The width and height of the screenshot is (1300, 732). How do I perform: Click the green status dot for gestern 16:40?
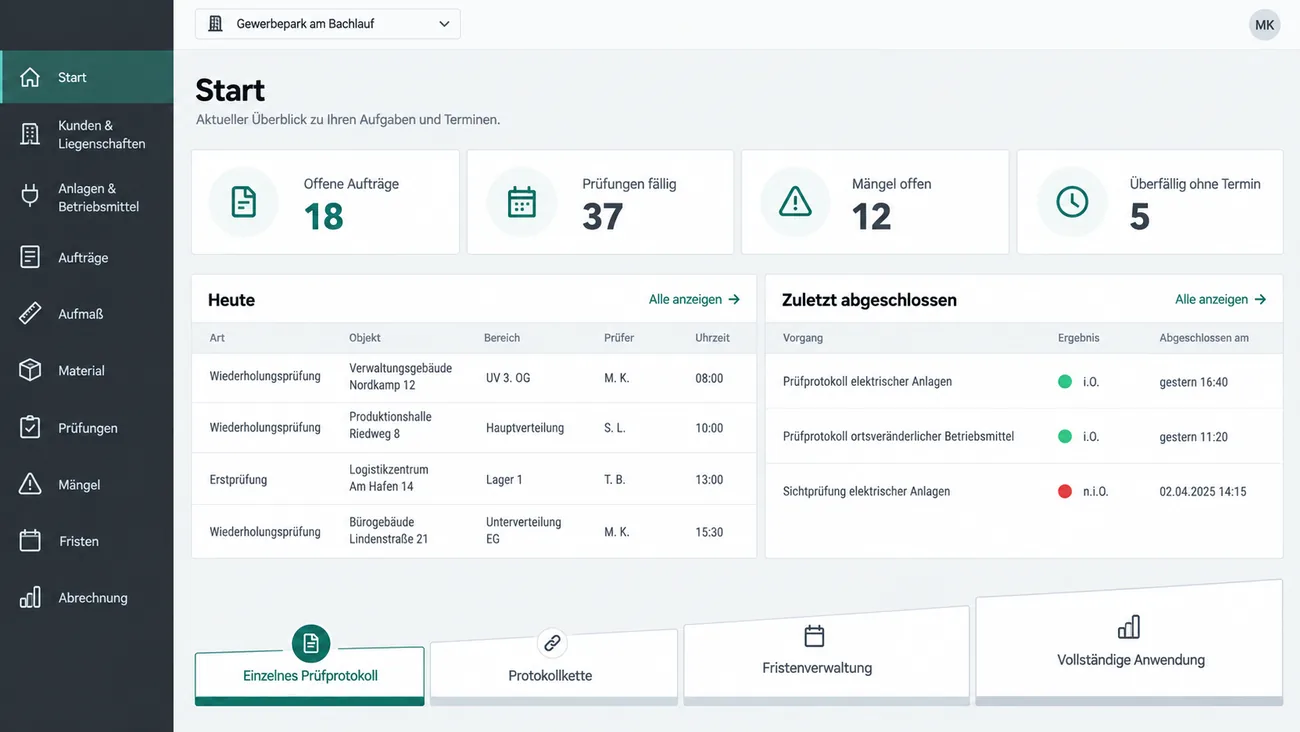click(1065, 381)
